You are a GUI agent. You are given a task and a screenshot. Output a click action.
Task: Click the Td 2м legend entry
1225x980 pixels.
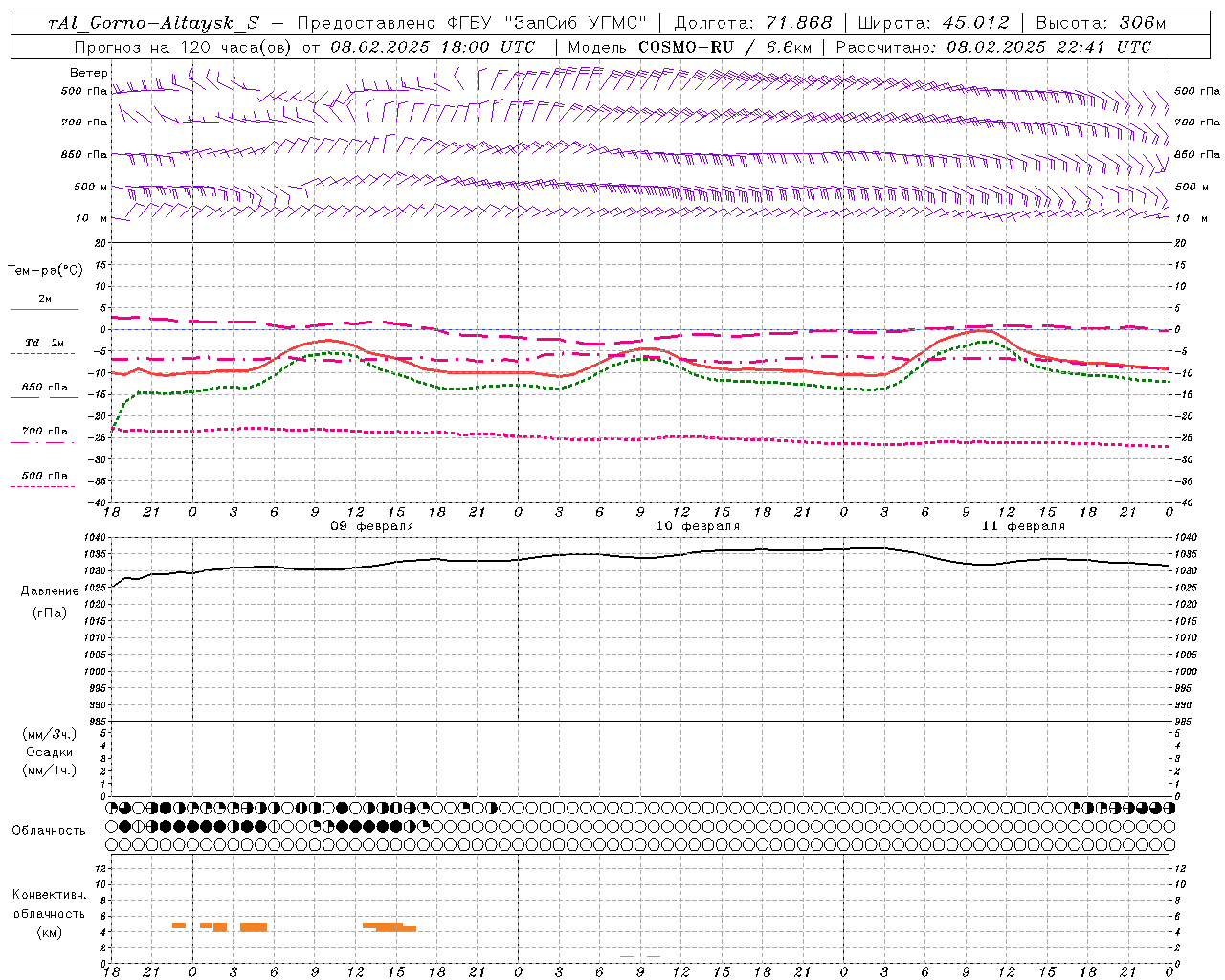[45, 343]
